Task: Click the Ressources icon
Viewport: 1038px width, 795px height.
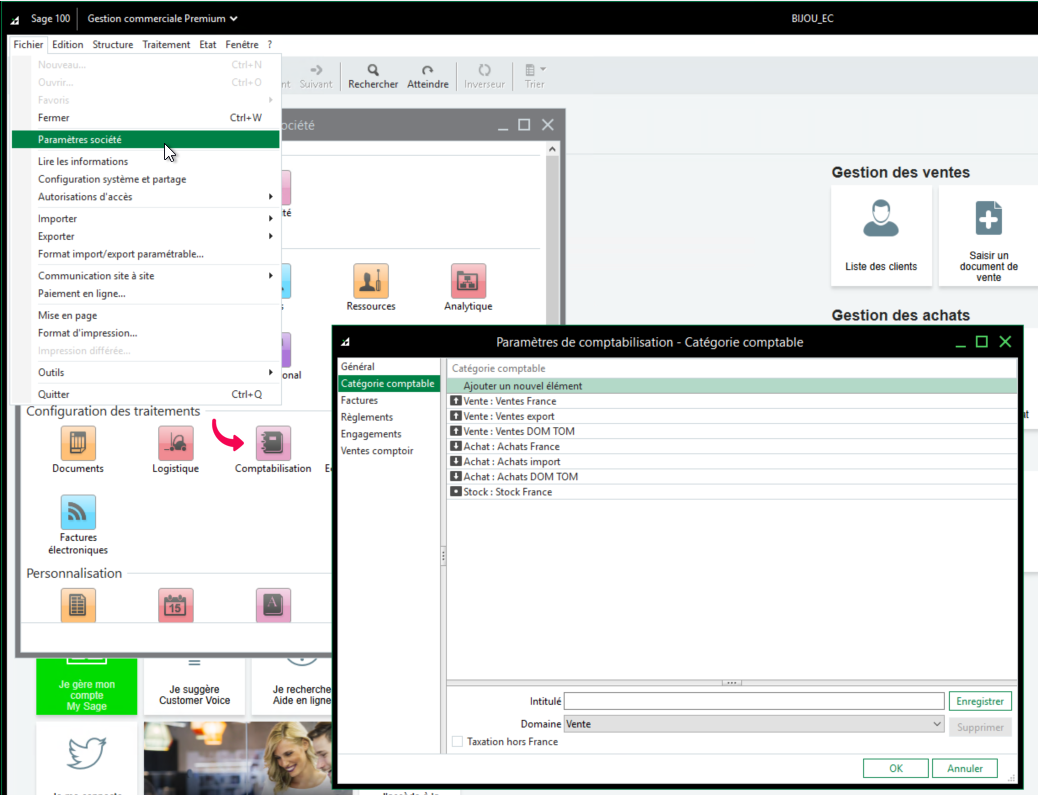Action: pyautogui.click(x=371, y=282)
